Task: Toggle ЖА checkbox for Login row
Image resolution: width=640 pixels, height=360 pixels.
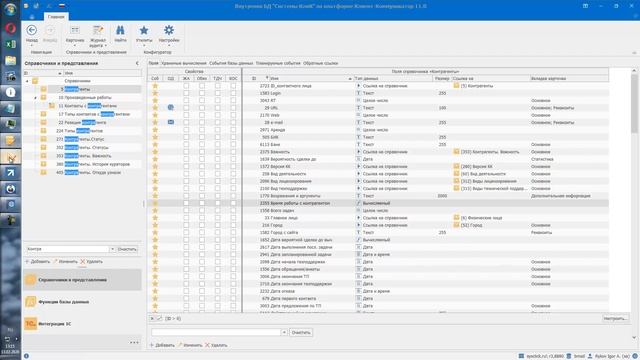Action: [186, 93]
